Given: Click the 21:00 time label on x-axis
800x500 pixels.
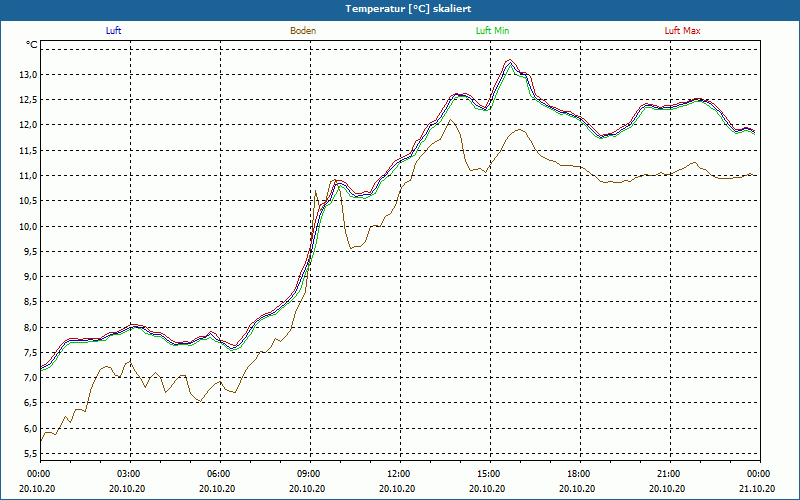Looking at the screenshot, I should tap(668, 474).
